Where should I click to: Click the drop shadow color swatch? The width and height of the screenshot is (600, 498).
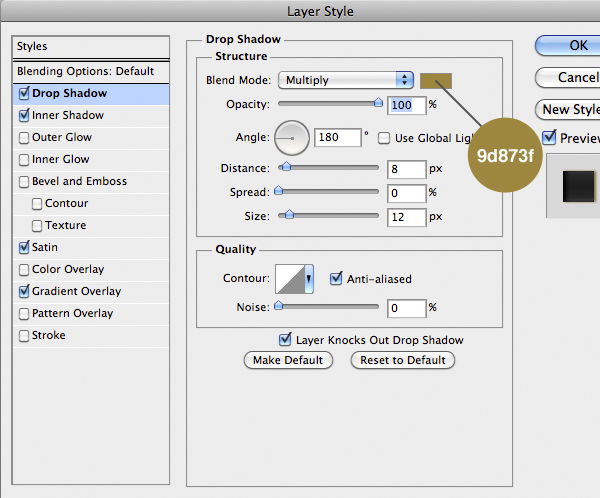tap(436, 80)
